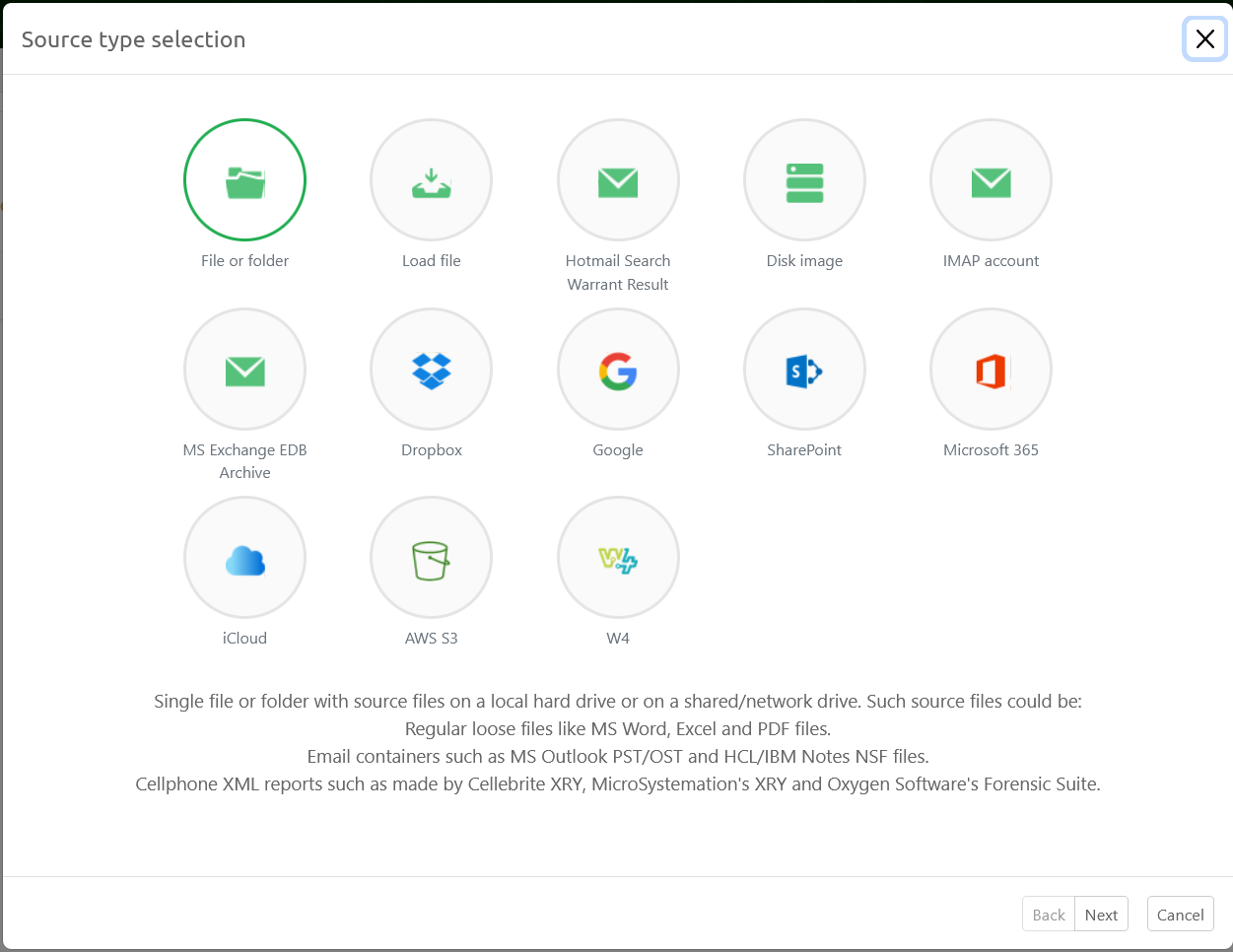Proceed by clicking Next

click(1101, 914)
